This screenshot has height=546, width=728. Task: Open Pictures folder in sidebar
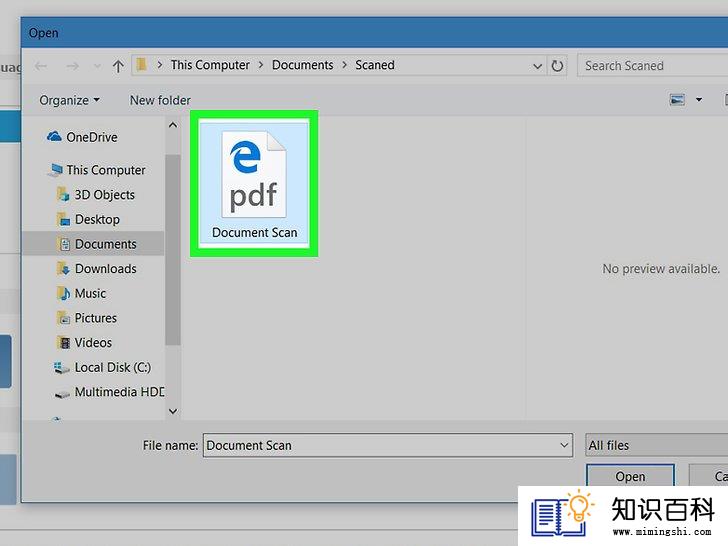pos(96,318)
